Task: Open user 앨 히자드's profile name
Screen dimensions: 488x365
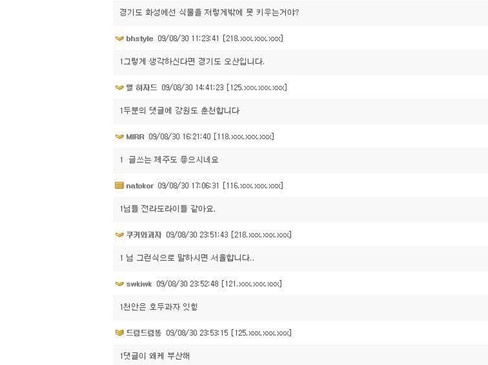Action: click(x=141, y=88)
